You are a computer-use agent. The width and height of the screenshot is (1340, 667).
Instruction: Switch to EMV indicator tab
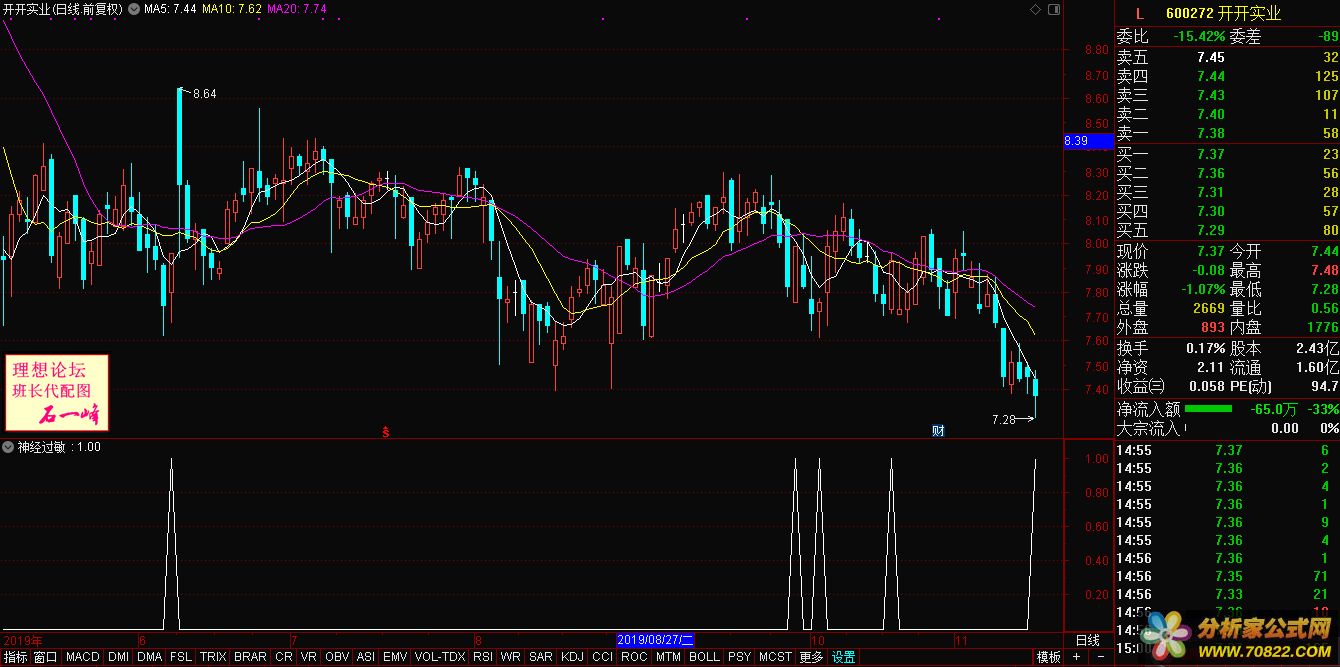click(395, 657)
